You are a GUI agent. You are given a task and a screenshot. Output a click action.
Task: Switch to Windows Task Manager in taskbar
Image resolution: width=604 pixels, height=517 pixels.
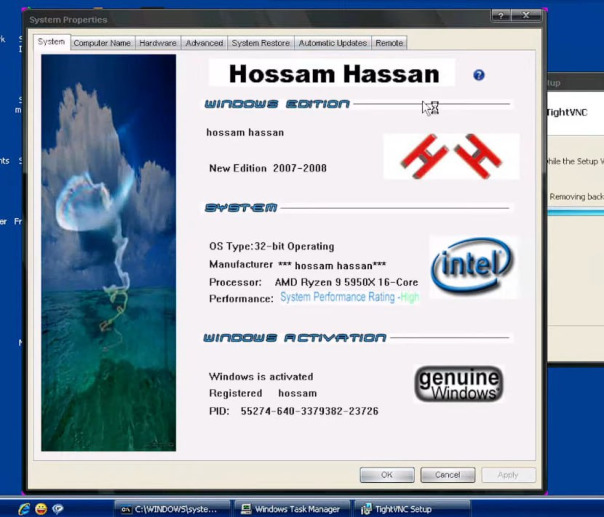(292, 509)
